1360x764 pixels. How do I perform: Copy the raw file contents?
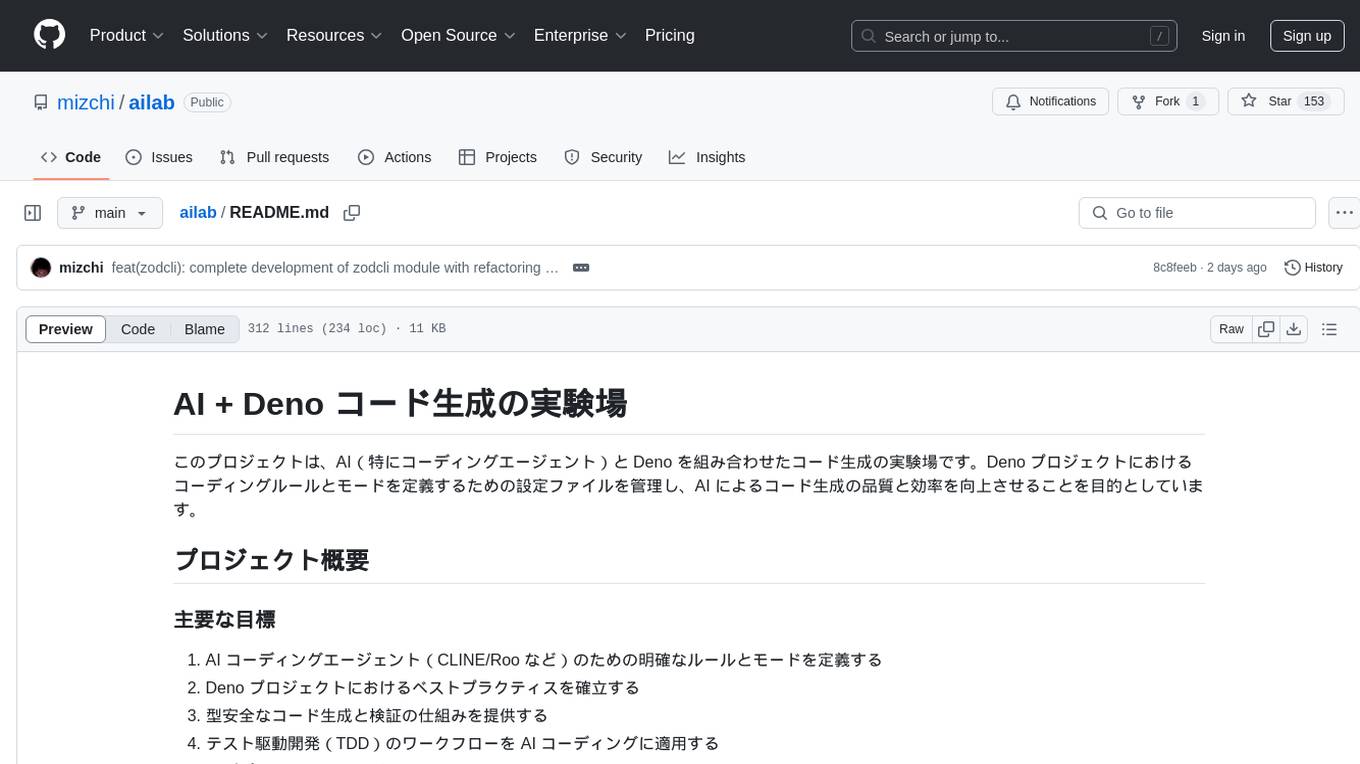1266,329
